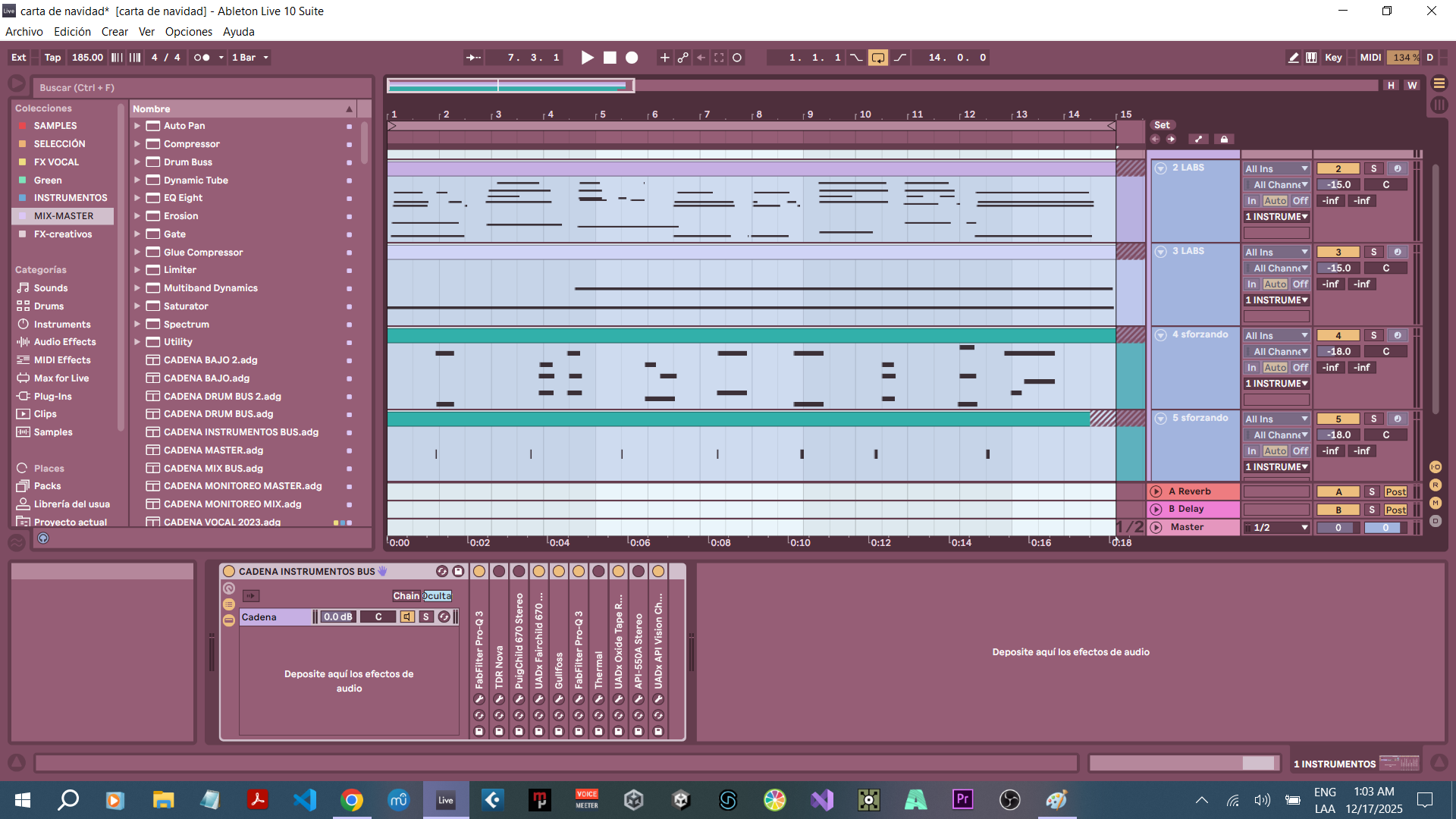Click Follow playback arrow button
The width and height of the screenshot is (1456, 819).
tap(473, 58)
